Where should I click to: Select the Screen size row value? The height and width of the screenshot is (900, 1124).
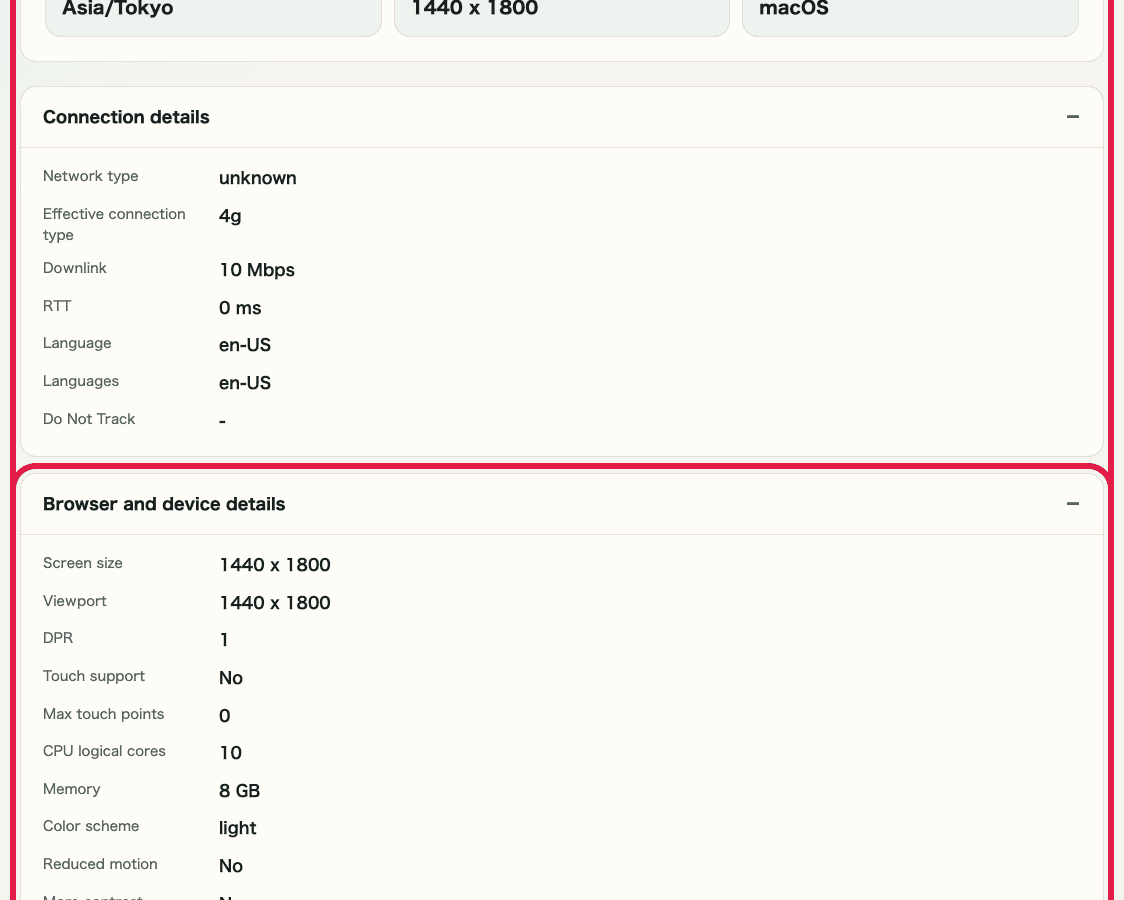click(274, 565)
